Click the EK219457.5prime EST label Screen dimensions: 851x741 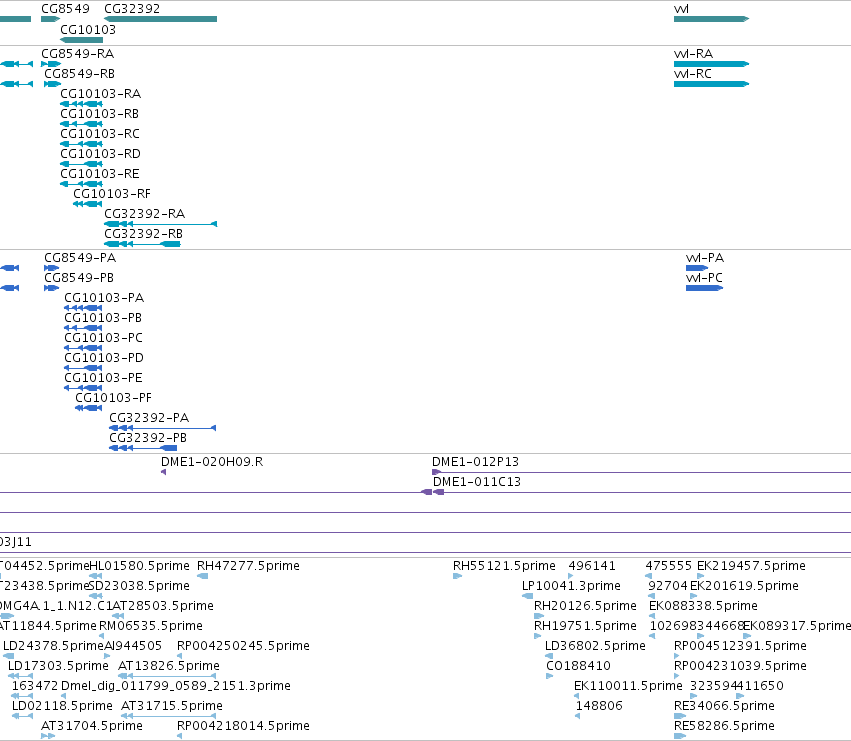(x=751, y=566)
